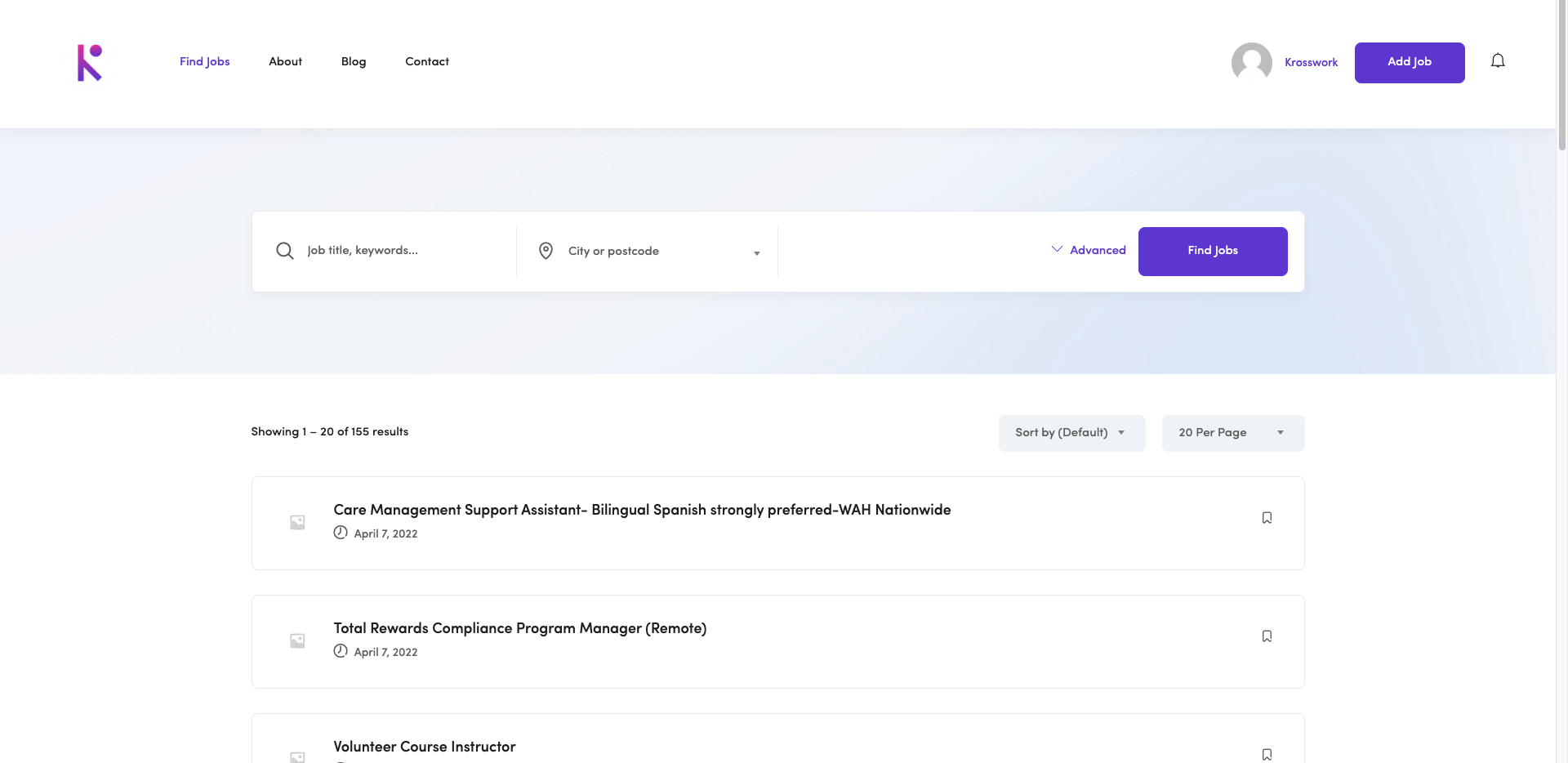Click the purple Find Jobs search button
The height and width of the screenshot is (763, 1568).
1213,252
